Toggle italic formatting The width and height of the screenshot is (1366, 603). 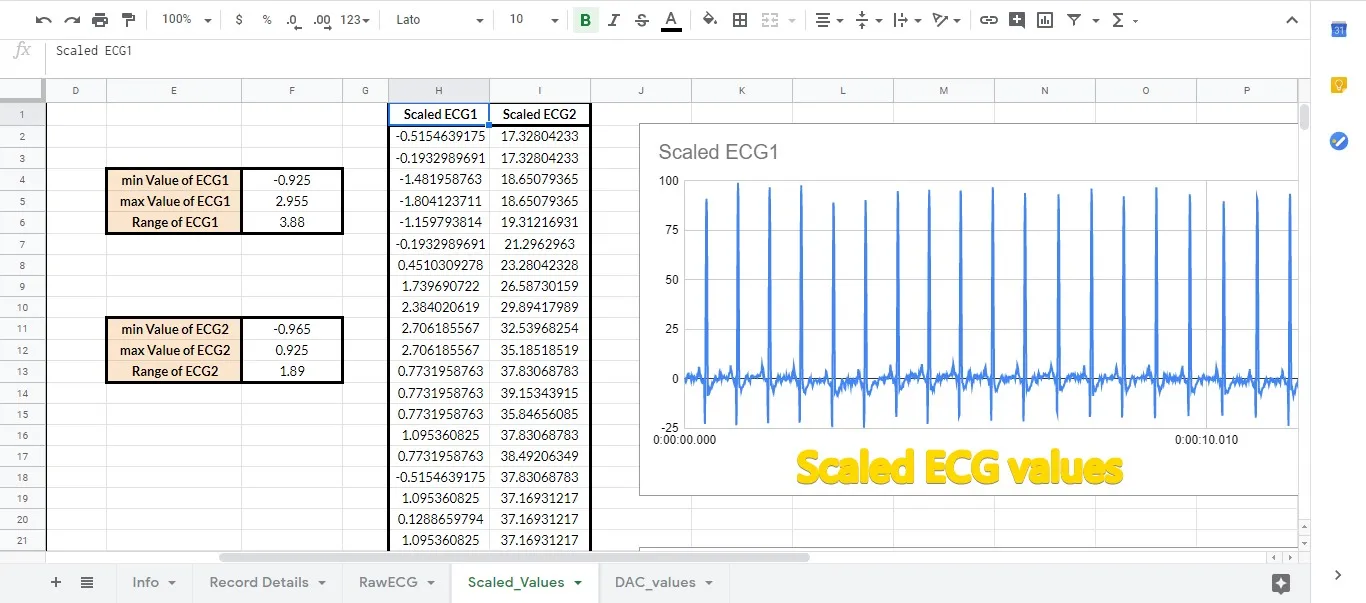614,20
